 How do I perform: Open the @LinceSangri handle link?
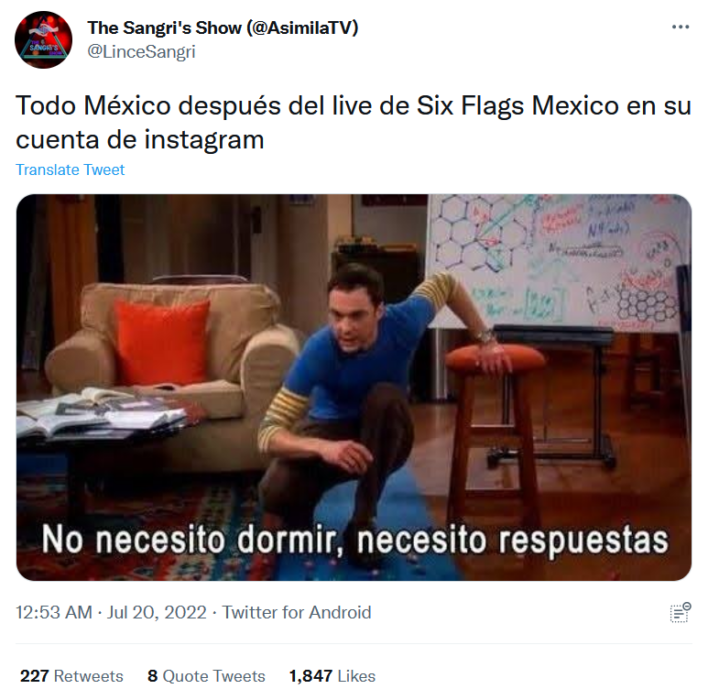point(141,51)
